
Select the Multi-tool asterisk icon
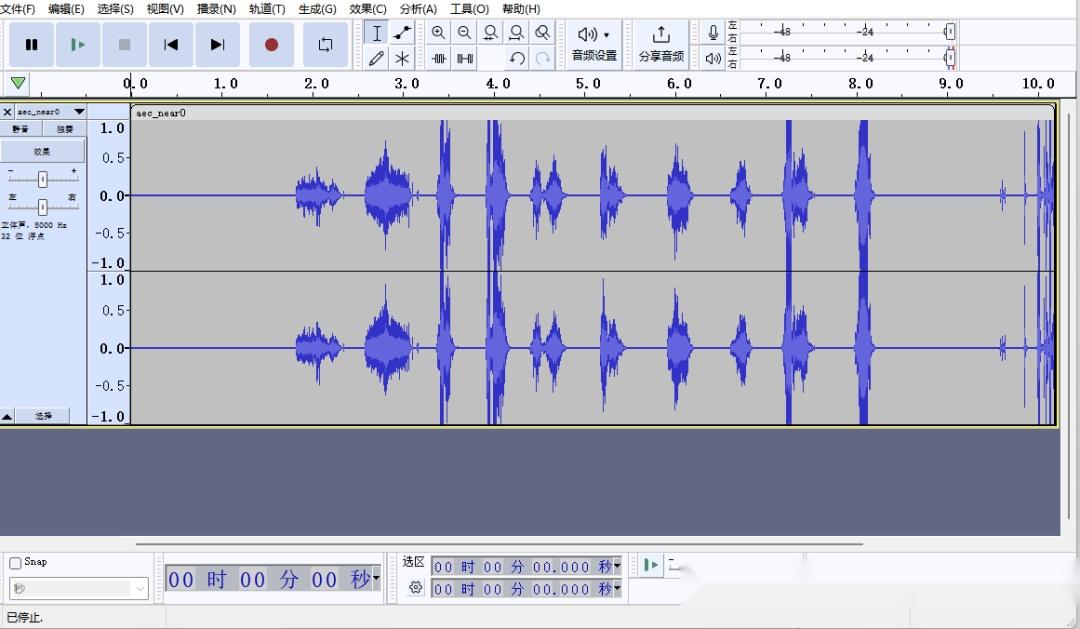402,59
